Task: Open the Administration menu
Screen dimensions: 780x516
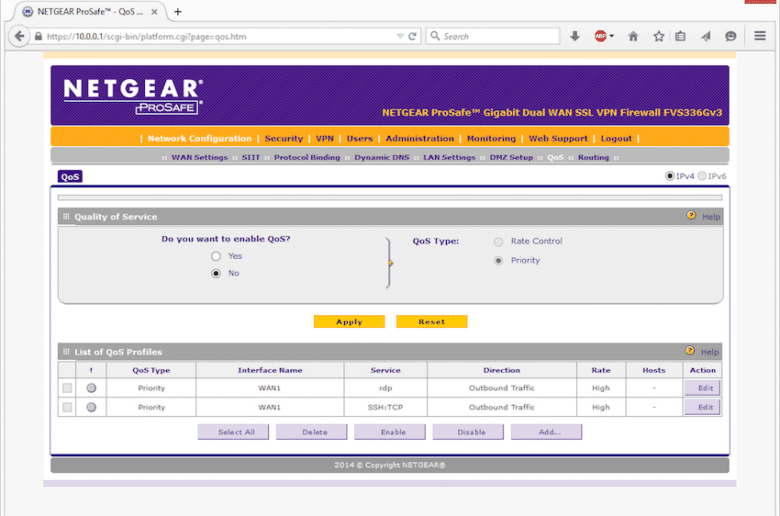Action: point(419,138)
